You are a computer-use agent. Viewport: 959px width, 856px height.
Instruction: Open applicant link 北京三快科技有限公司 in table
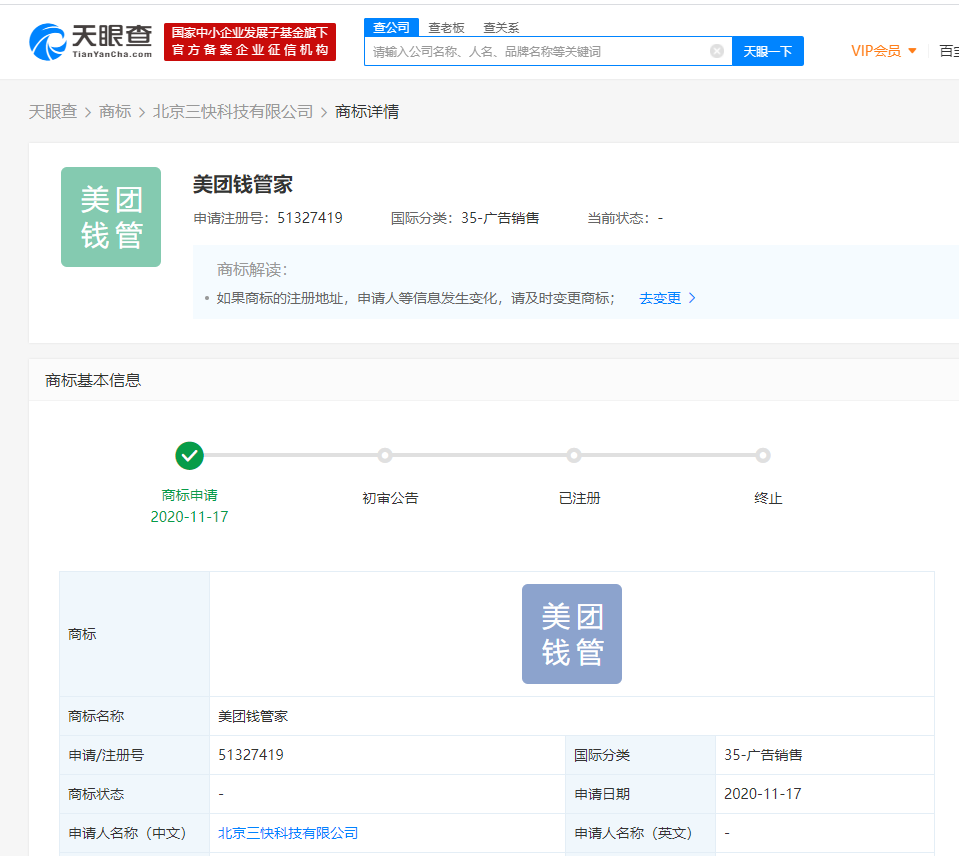pos(288,833)
